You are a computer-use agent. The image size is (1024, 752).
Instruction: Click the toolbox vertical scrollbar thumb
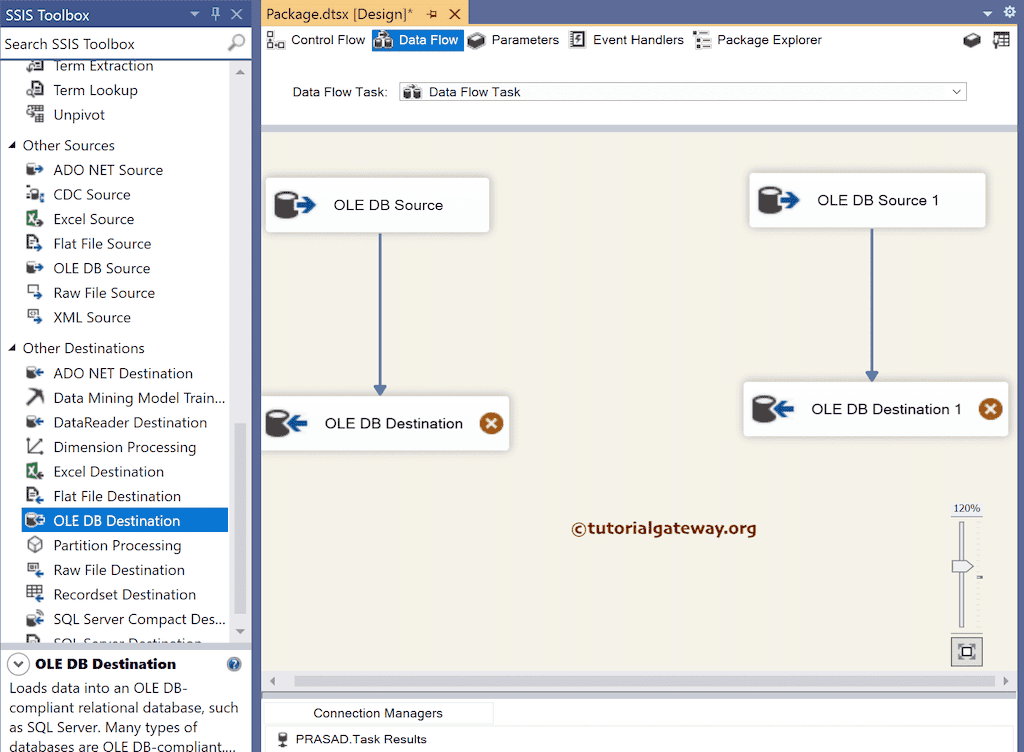point(240,518)
